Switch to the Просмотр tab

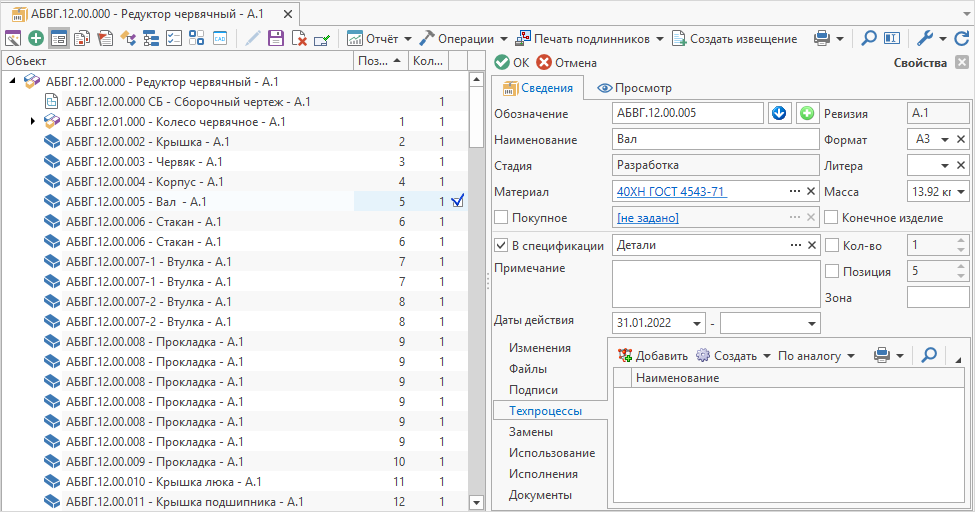pos(634,88)
